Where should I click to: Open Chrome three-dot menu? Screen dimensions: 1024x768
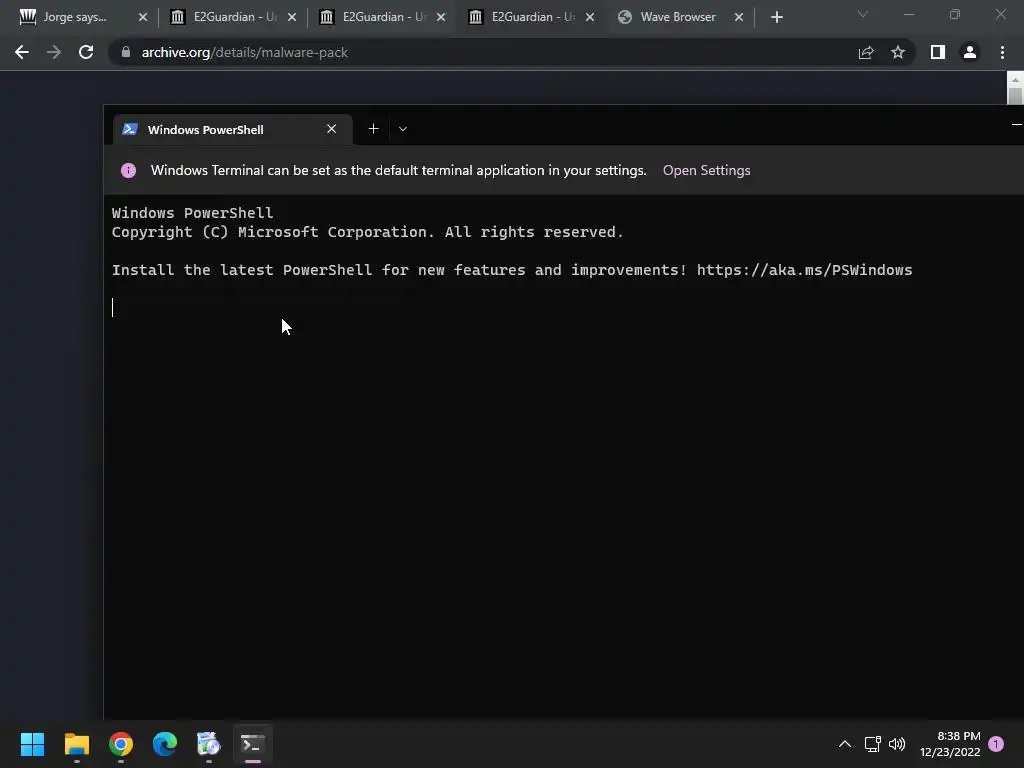(x=1002, y=52)
